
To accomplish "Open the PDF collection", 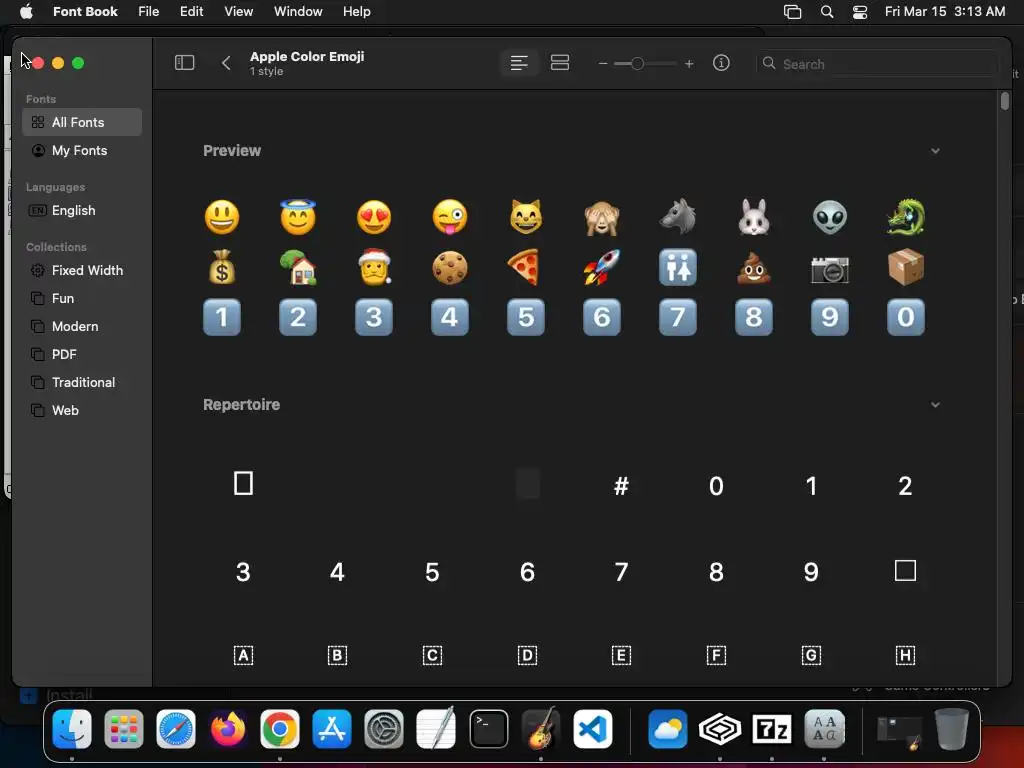I will (x=82, y=355).
